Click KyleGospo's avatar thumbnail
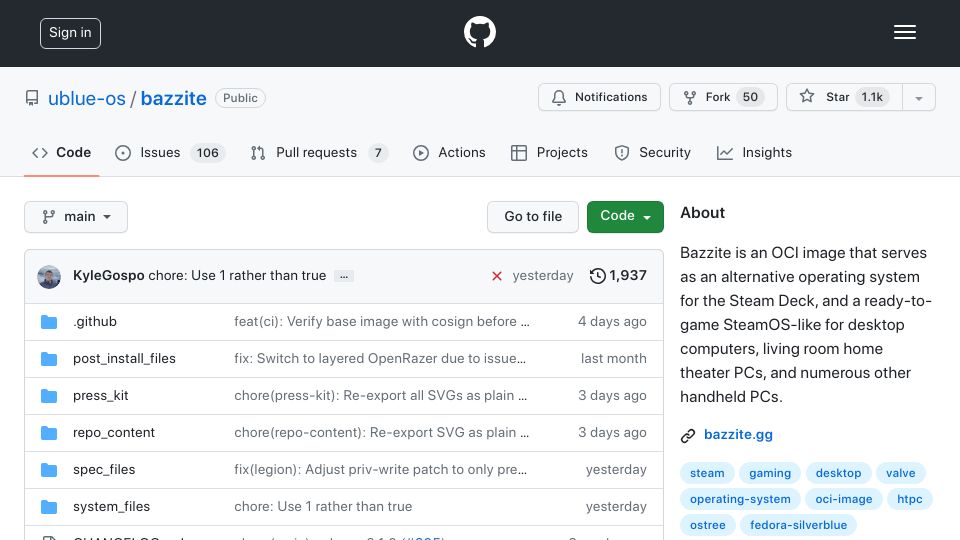Viewport: 960px width, 540px height. click(x=49, y=277)
